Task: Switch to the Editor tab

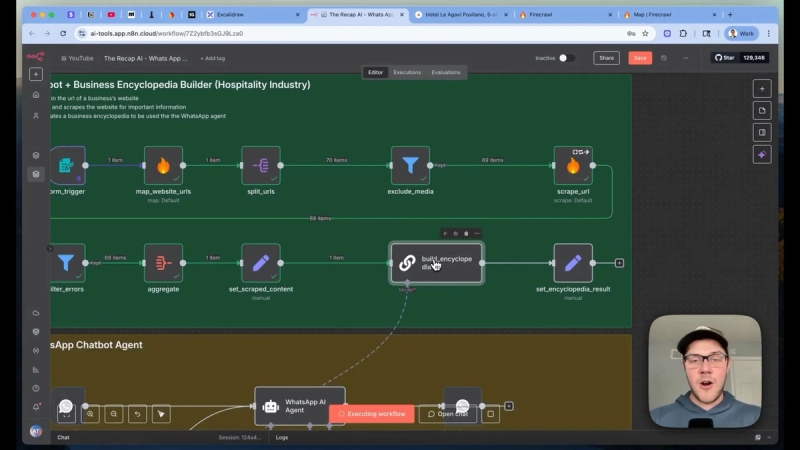Action: tap(376, 72)
